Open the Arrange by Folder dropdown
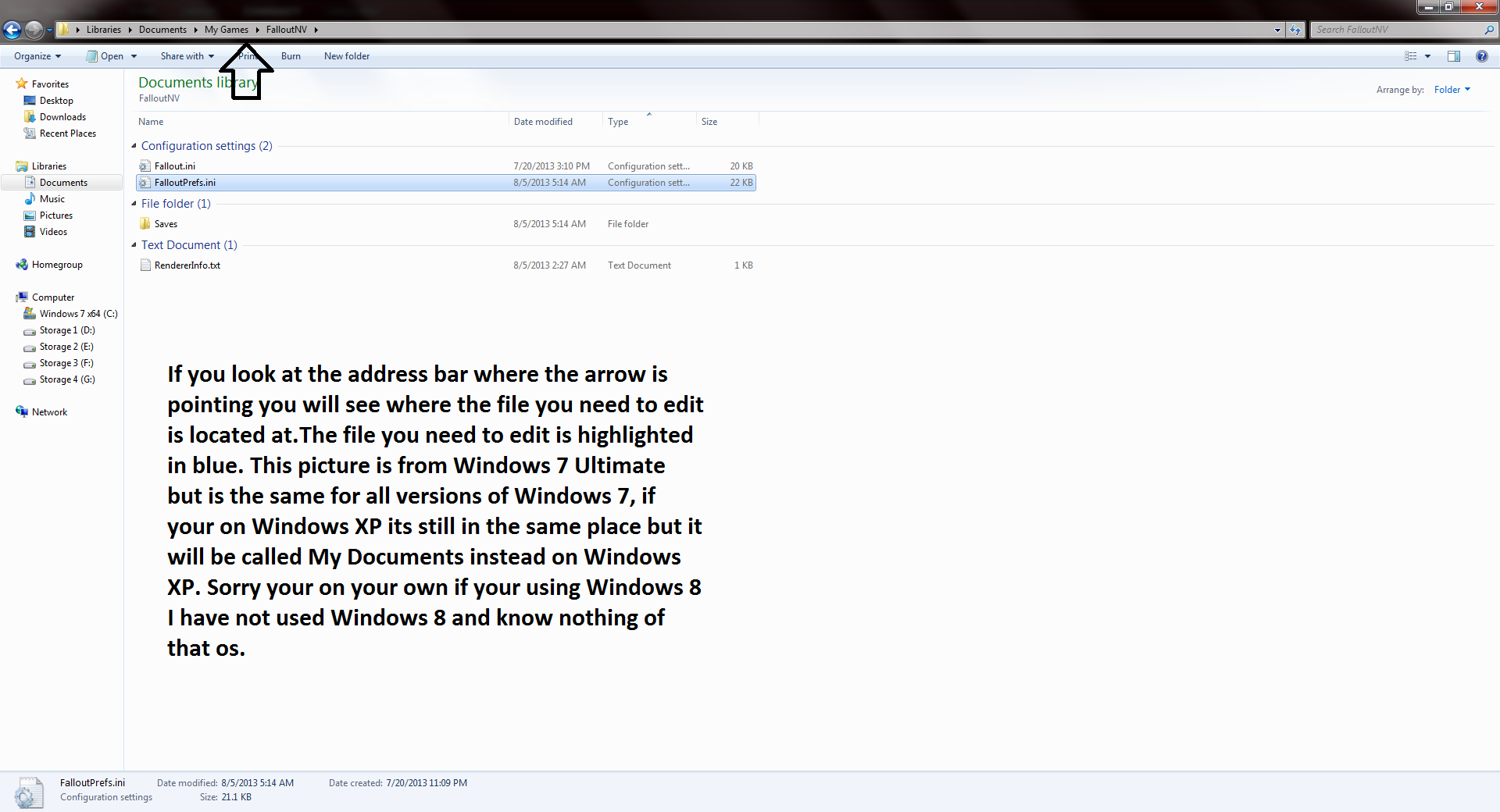1500x812 pixels. click(1452, 90)
